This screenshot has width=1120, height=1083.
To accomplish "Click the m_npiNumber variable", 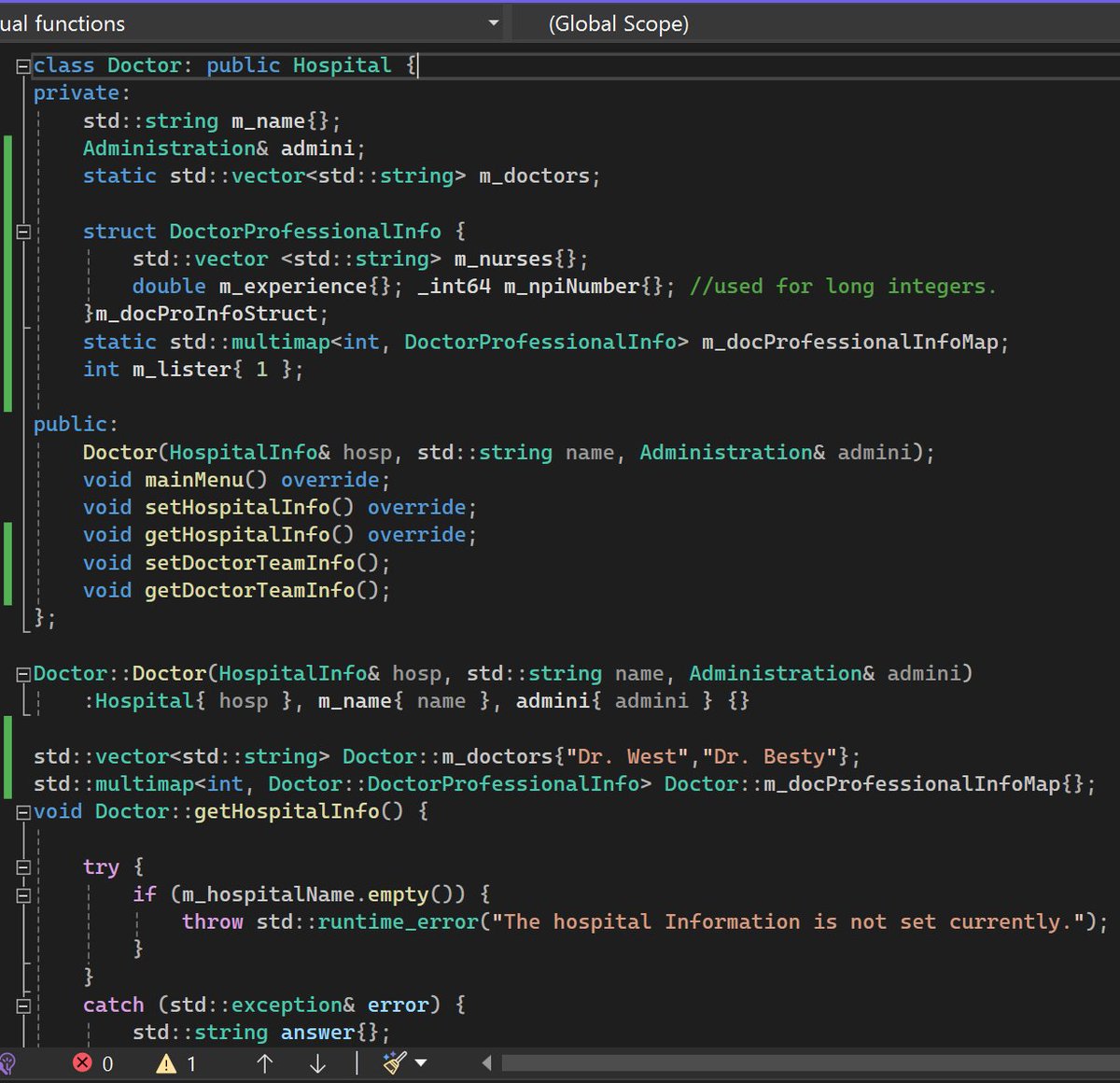I will pos(572,287).
